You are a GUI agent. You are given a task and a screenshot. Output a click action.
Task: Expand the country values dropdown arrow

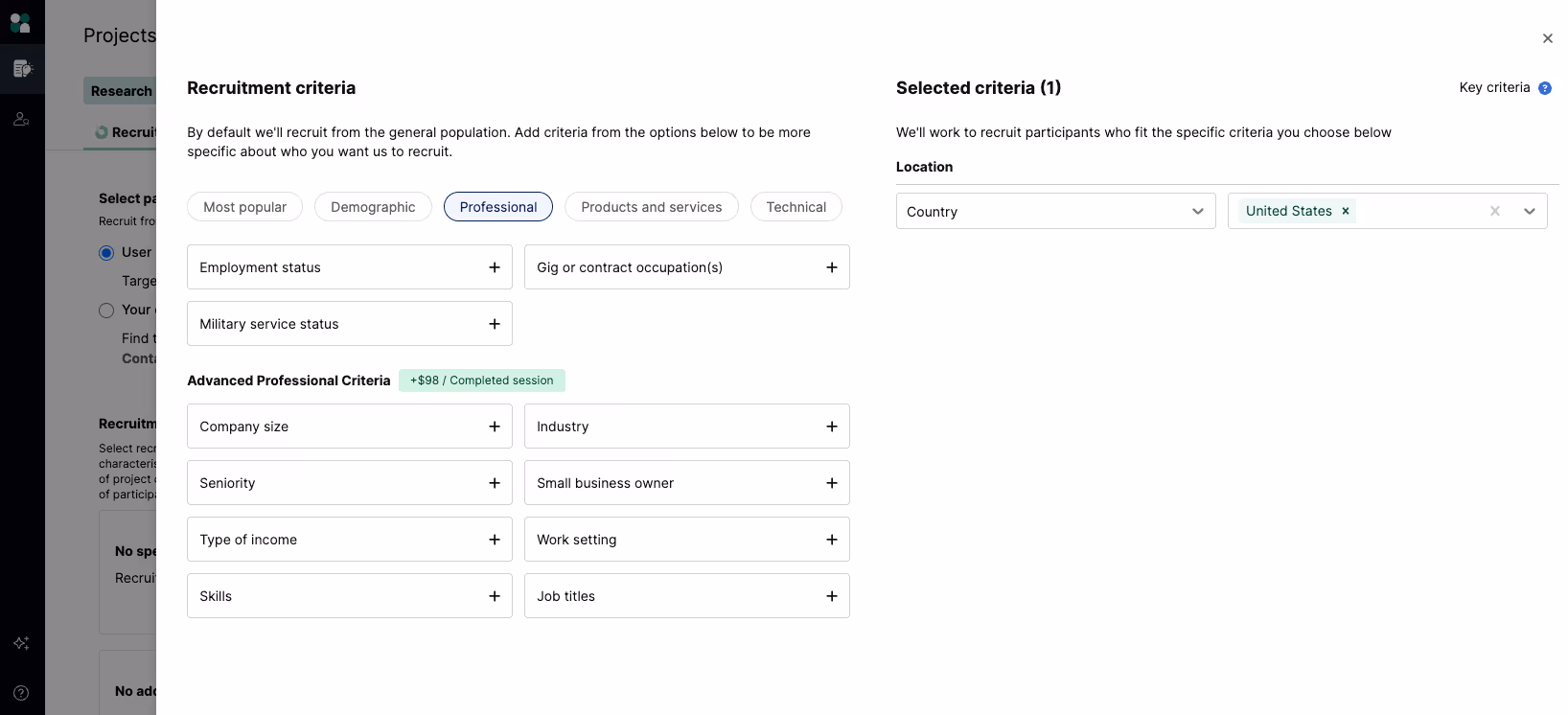1530,211
